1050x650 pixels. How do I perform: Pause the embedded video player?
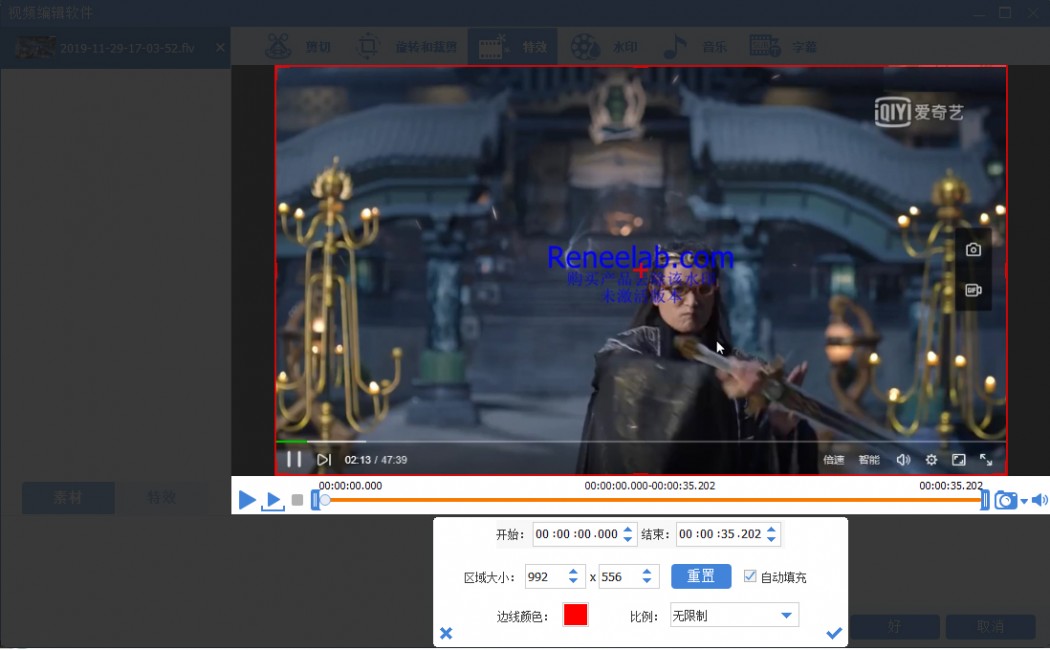[x=293, y=459]
